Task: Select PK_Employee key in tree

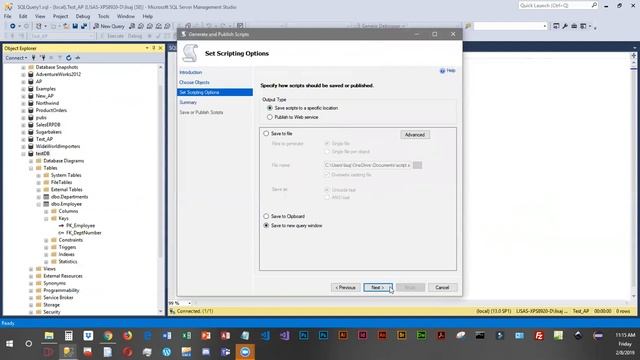Action: tap(80, 226)
